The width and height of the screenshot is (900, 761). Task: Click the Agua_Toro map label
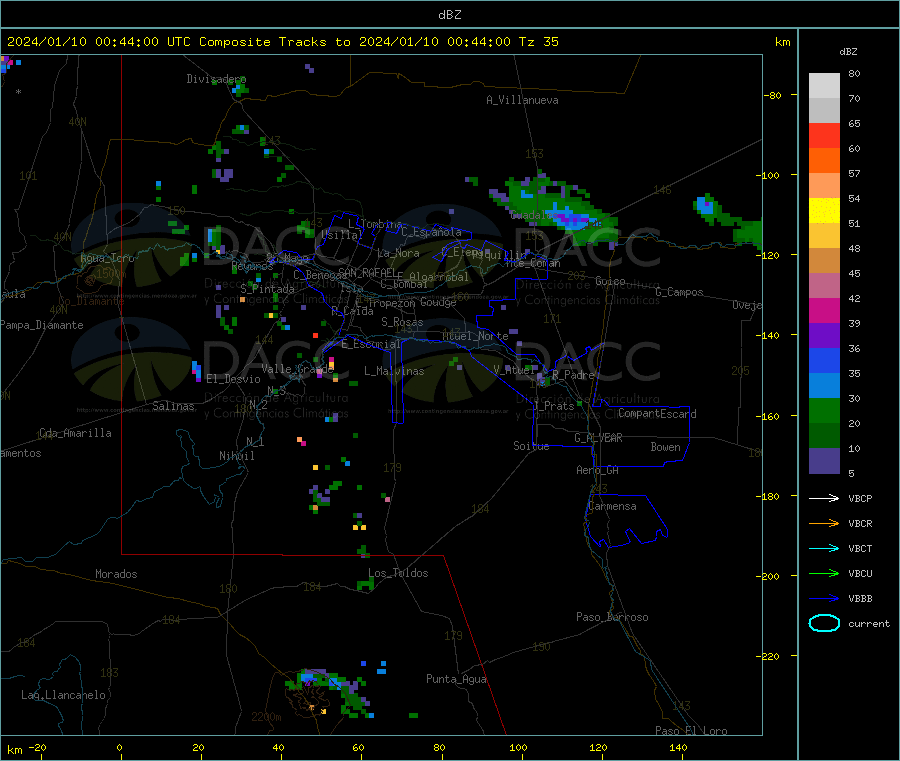pyautogui.click(x=107, y=258)
